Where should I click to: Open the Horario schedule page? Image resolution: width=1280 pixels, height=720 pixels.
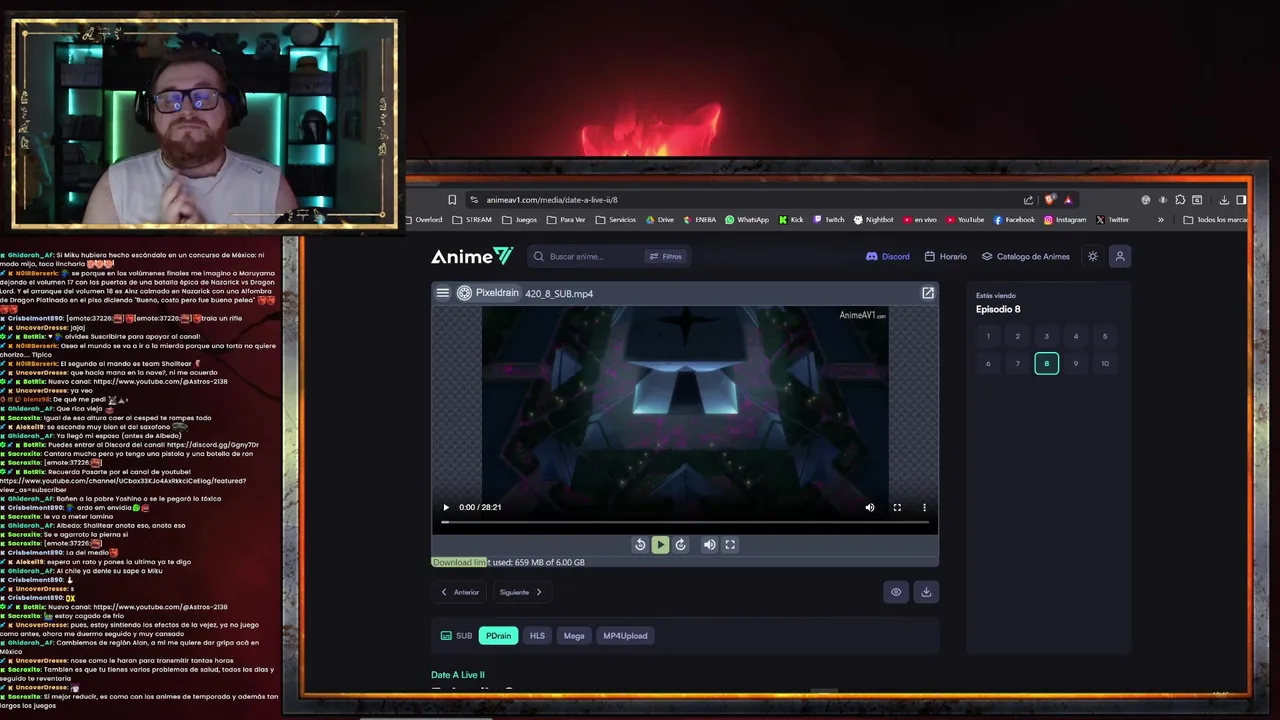946,256
